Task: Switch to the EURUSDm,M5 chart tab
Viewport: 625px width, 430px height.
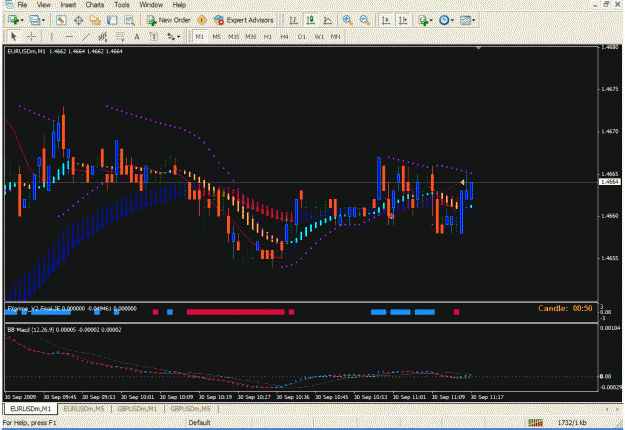Action: 84,408
